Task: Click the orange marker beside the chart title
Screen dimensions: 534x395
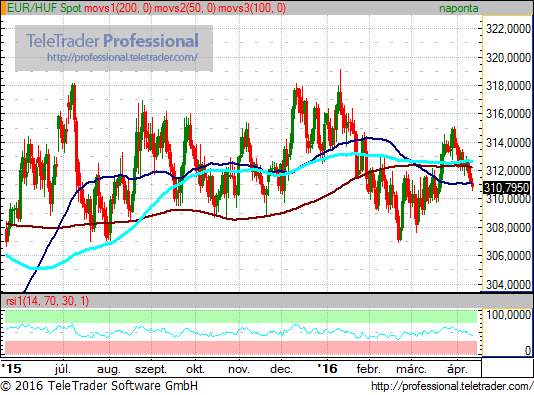Action: coord(3,8)
